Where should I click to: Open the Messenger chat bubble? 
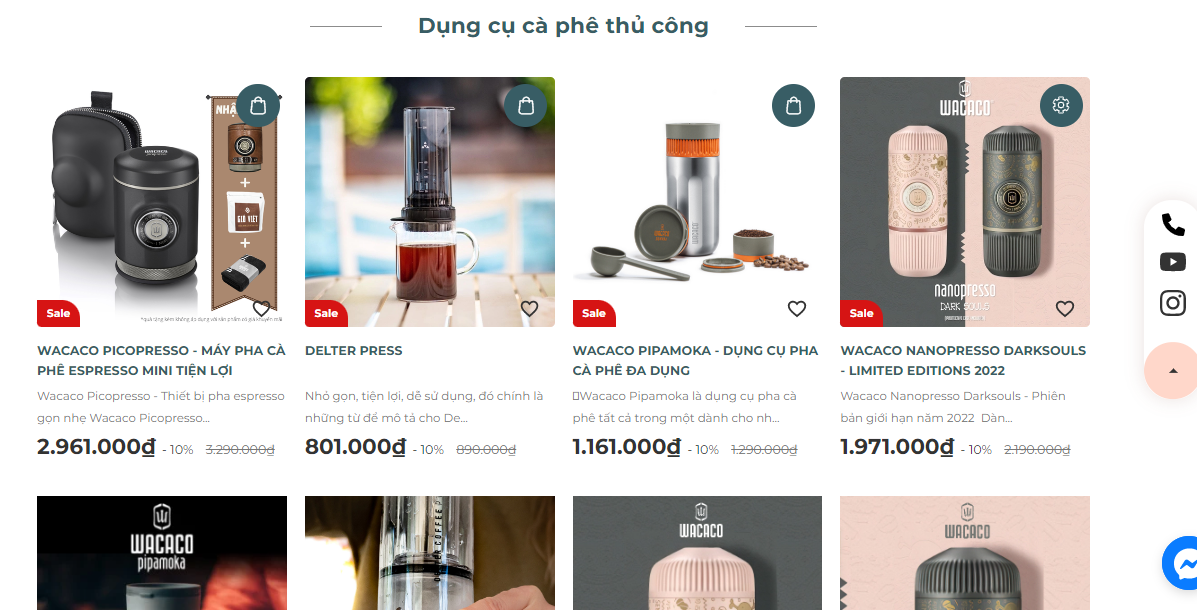(x=1180, y=563)
